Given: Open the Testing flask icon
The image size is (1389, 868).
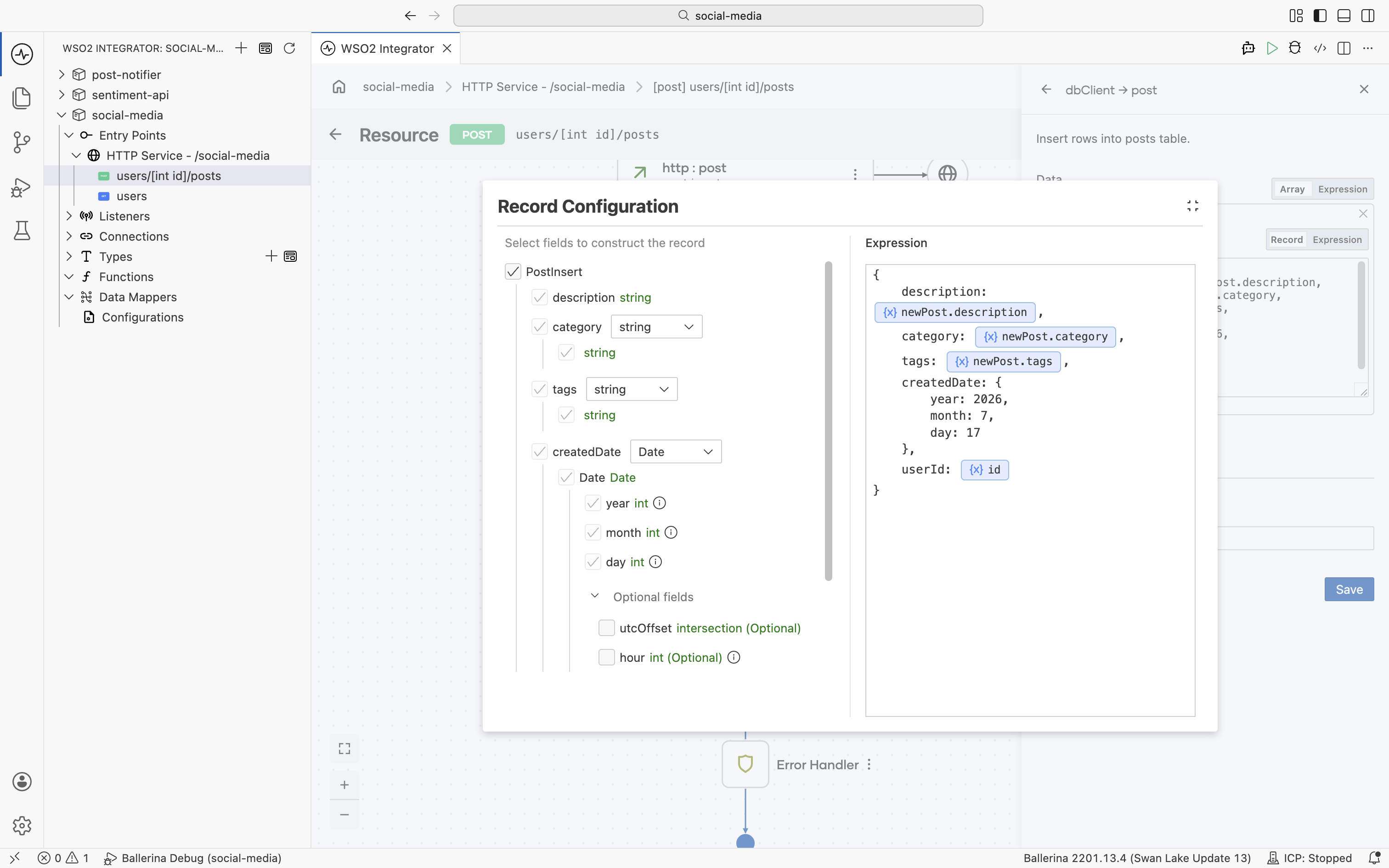Looking at the screenshot, I should 22,231.
